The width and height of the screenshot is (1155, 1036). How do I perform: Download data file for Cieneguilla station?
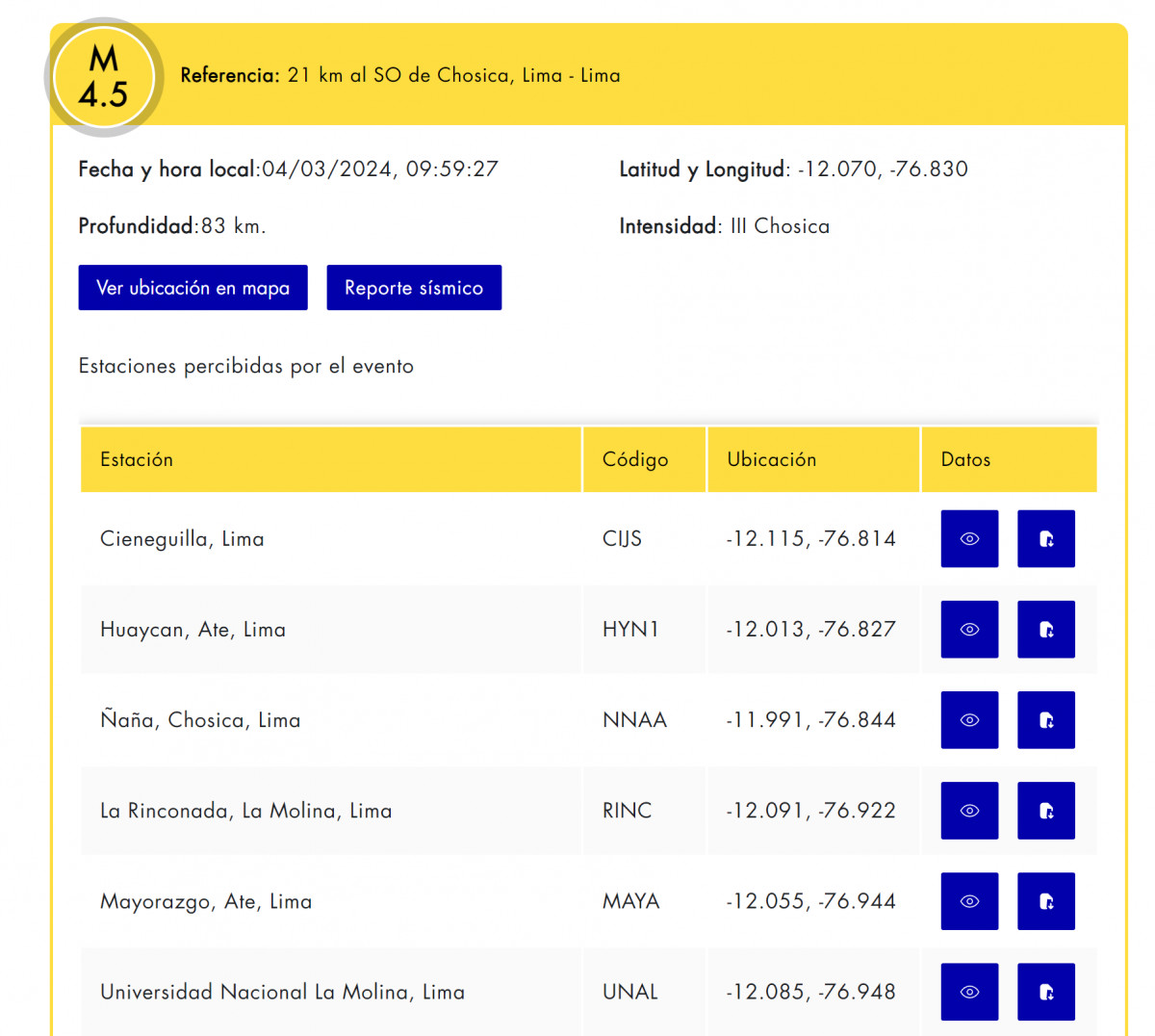pos(1046,538)
